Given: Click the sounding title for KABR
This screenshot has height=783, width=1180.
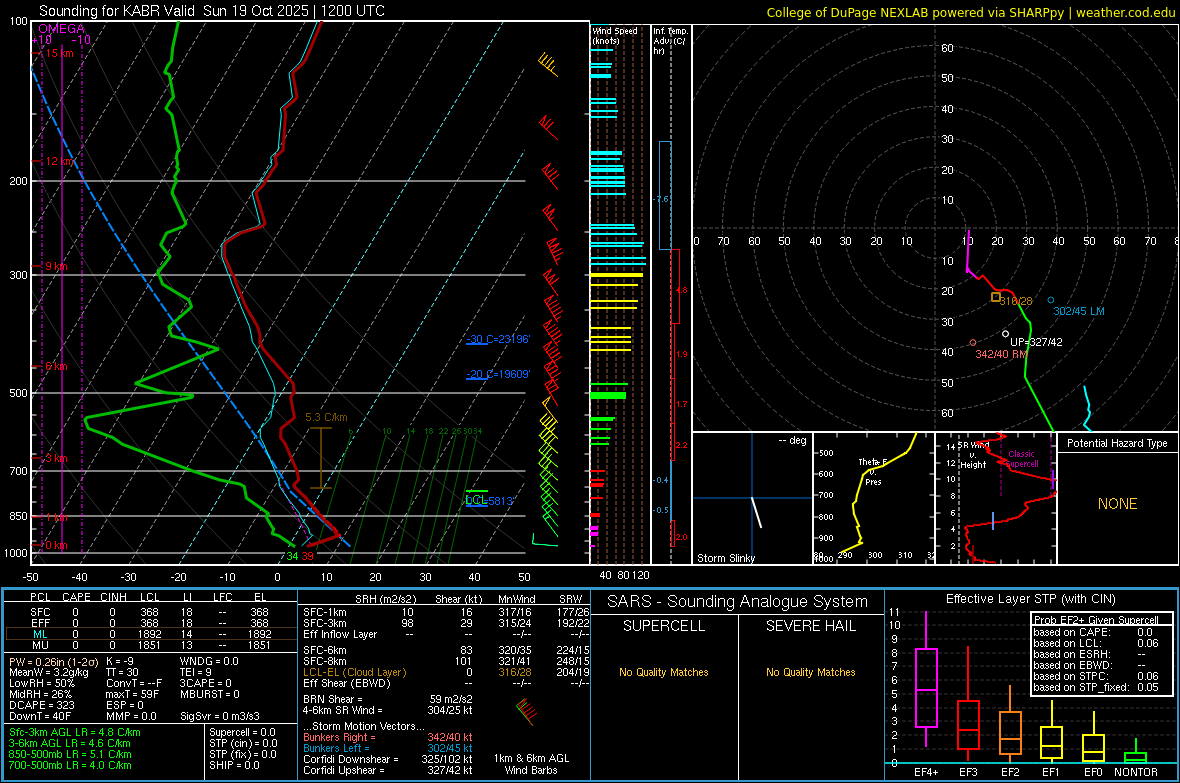Looking at the screenshot, I should pos(211,11).
